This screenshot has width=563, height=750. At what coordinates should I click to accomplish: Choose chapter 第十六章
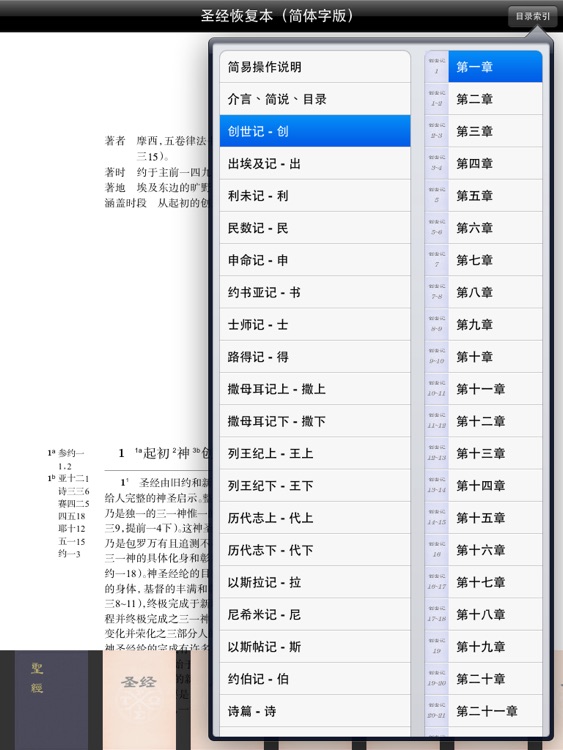(x=495, y=550)
